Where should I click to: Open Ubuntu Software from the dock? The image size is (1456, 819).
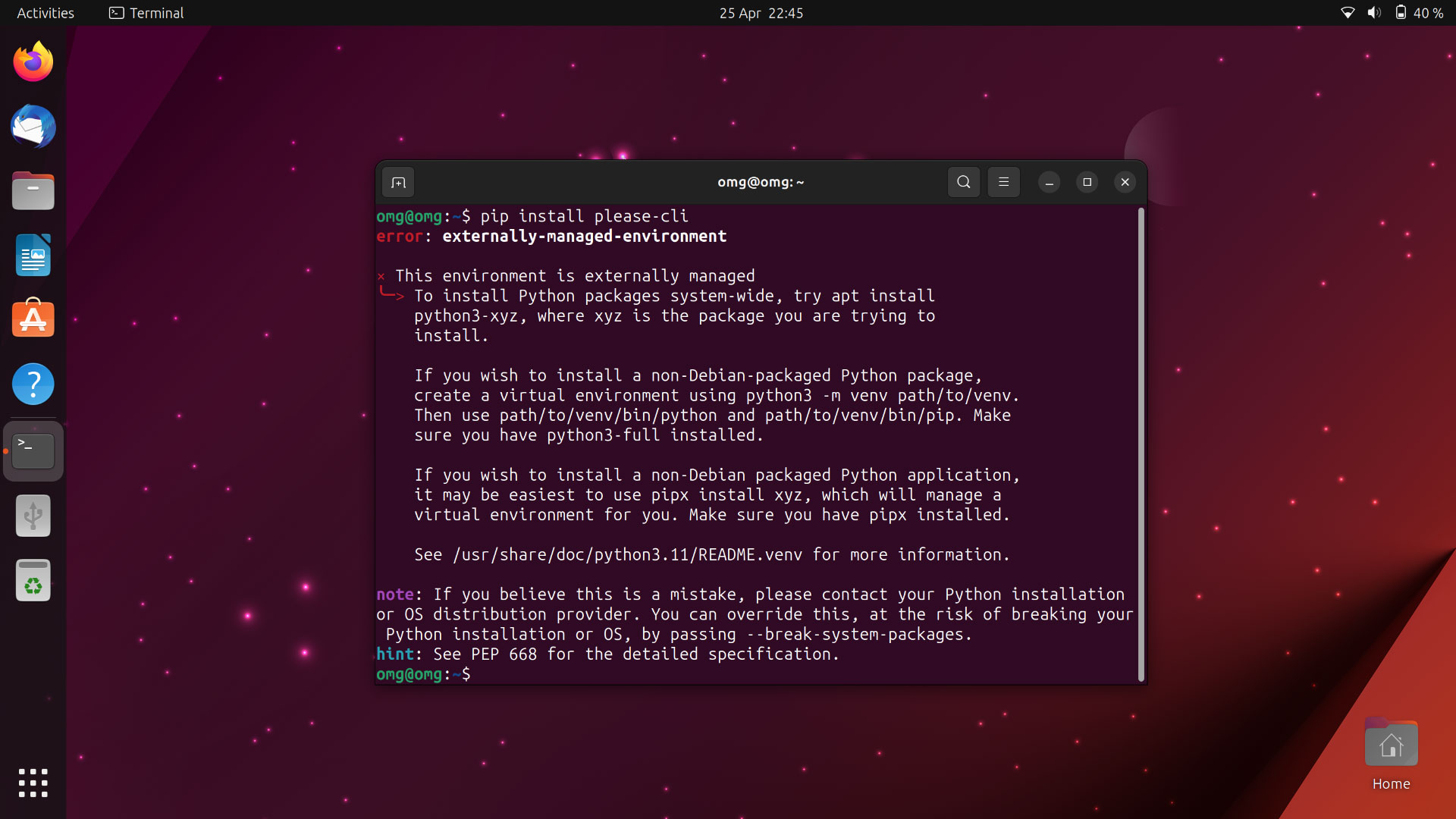point(33,318)
